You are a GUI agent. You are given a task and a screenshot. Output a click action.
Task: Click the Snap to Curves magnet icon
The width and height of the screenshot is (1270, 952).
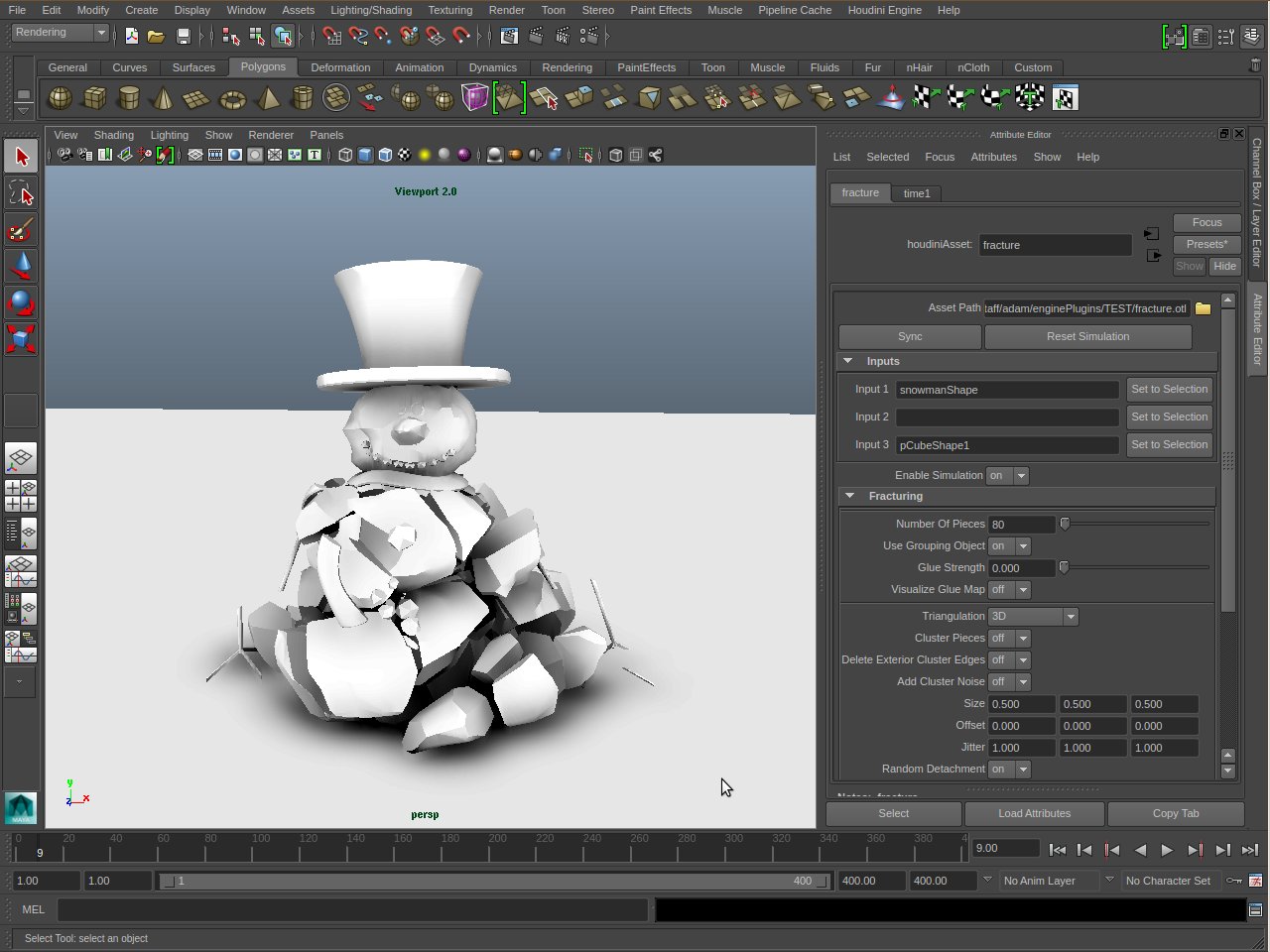pyautogui.click(x=358, y=36)
